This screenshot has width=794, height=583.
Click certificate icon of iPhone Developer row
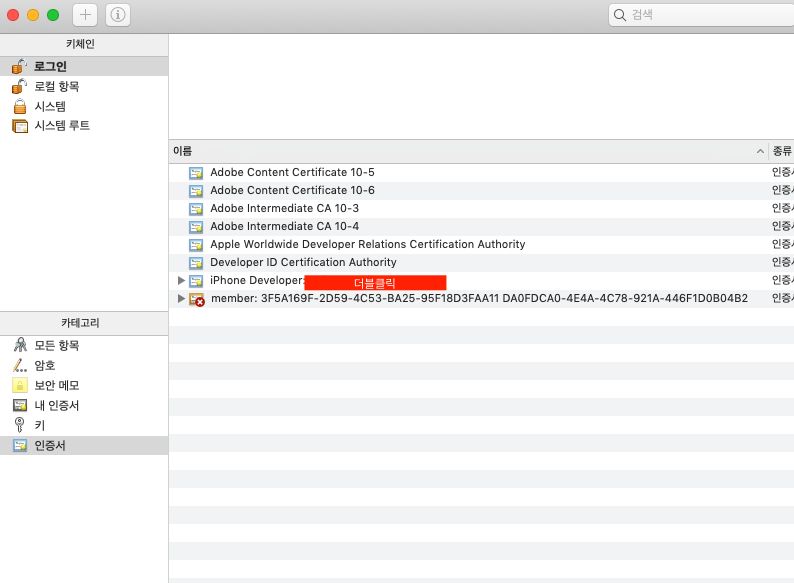coord(196,281)
